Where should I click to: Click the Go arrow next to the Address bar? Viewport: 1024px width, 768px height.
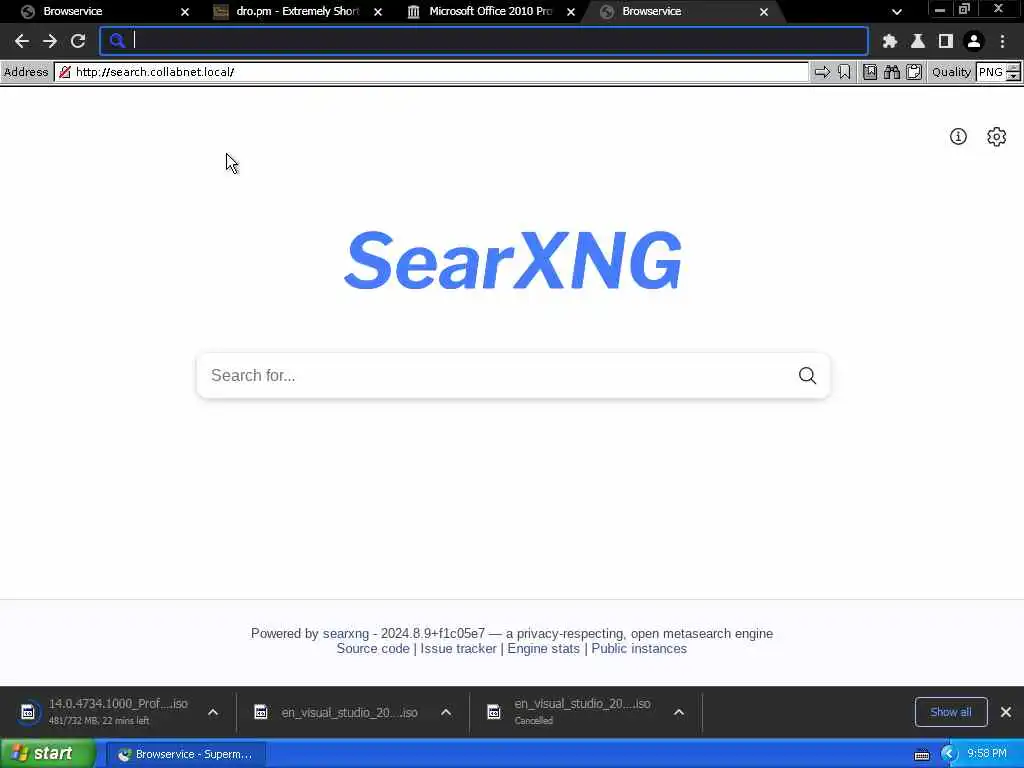tap(822, 72)
